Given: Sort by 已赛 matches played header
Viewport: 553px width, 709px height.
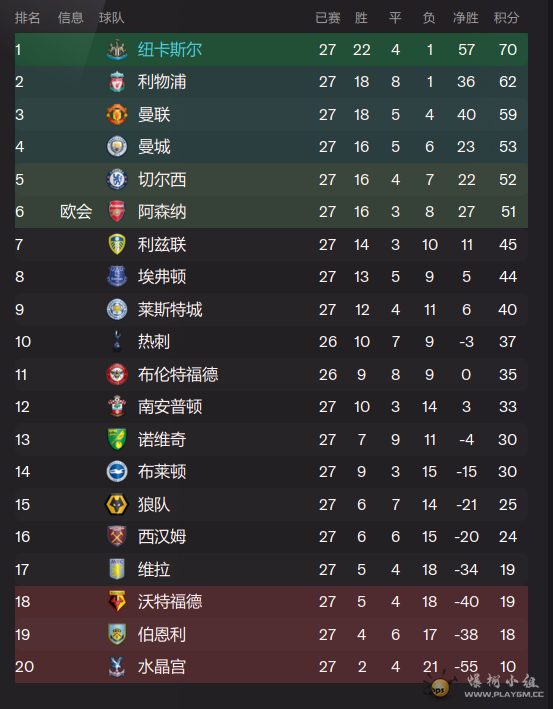Looking at the screenshot, I should pos(328,18).
